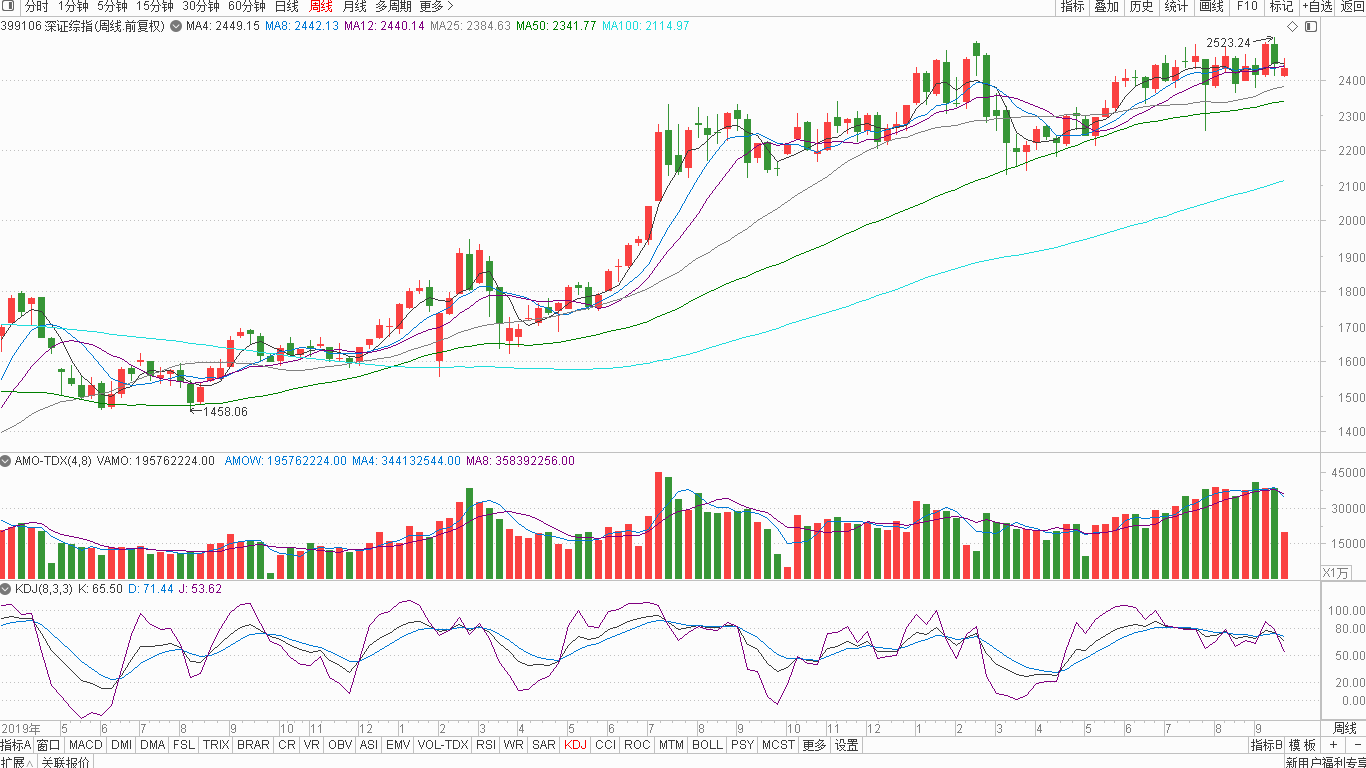Select the 指标A tab

(x=16, y=745)
